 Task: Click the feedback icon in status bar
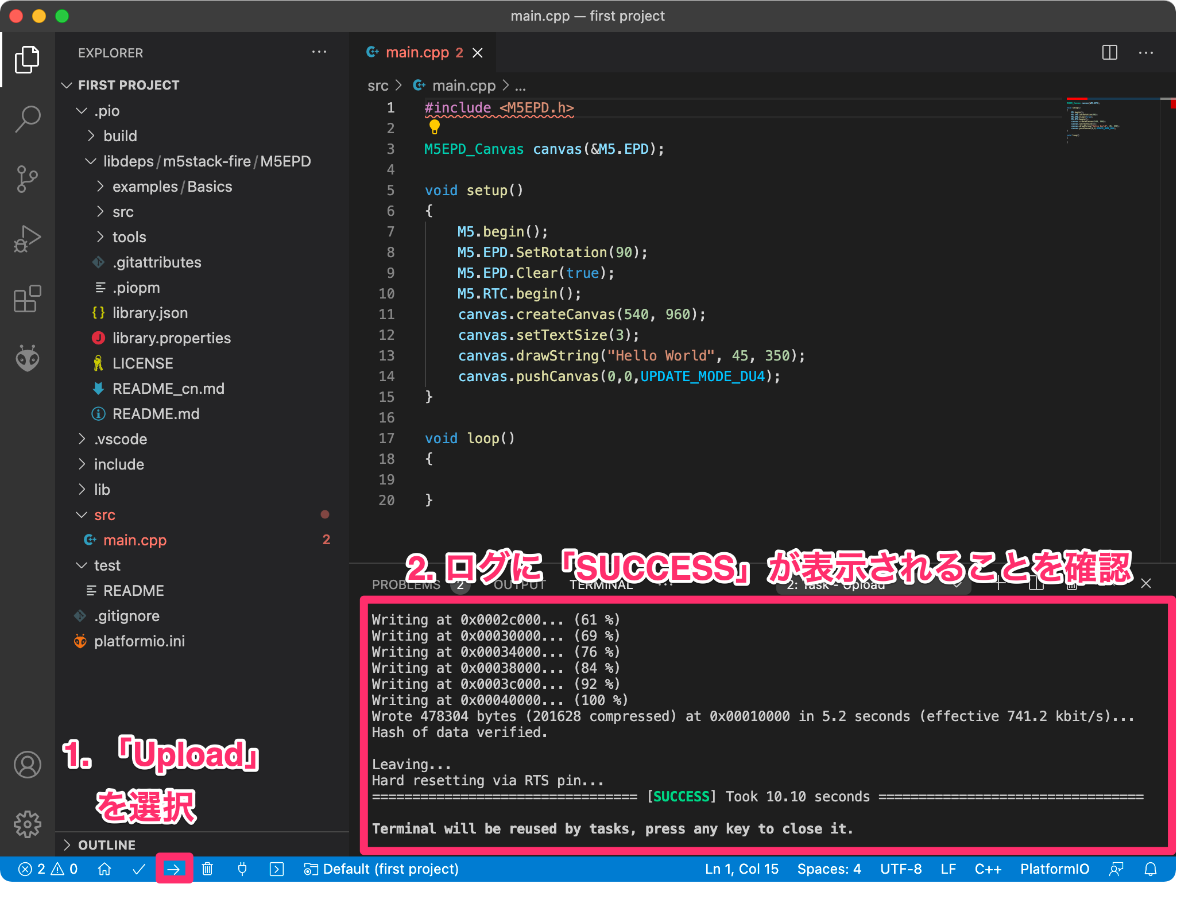(x=1116, y=869)
